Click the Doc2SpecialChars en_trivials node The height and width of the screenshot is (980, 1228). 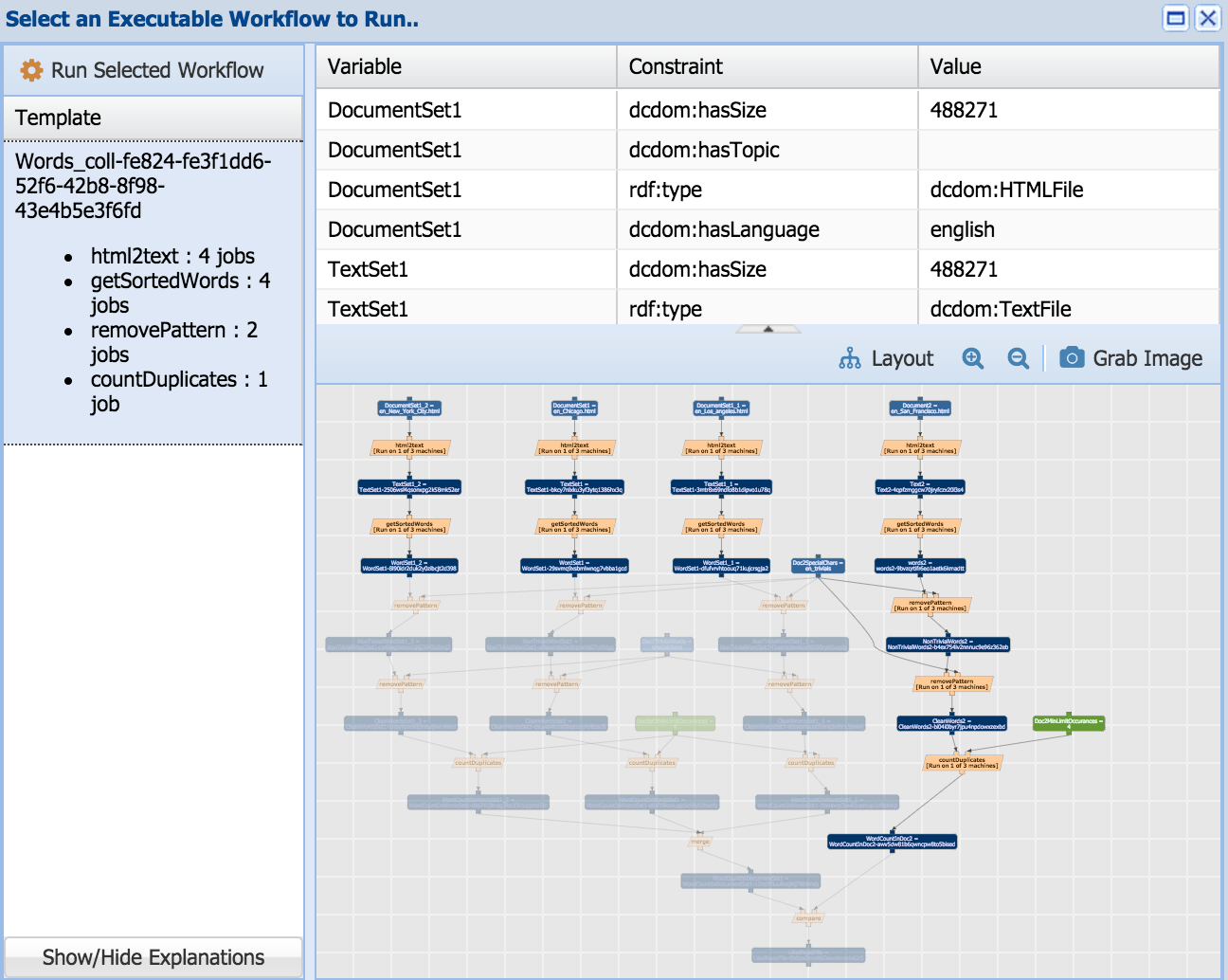coord(818,566)
